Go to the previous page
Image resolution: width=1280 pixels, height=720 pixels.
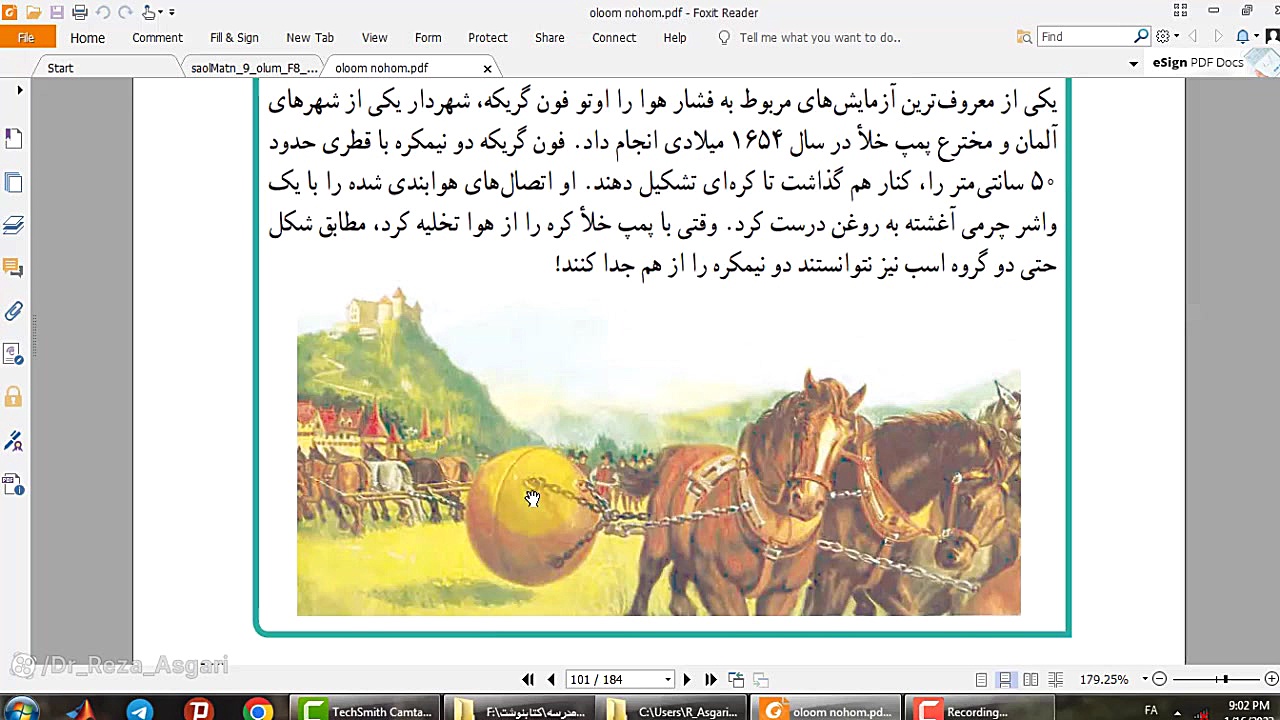tap(551, 679)
